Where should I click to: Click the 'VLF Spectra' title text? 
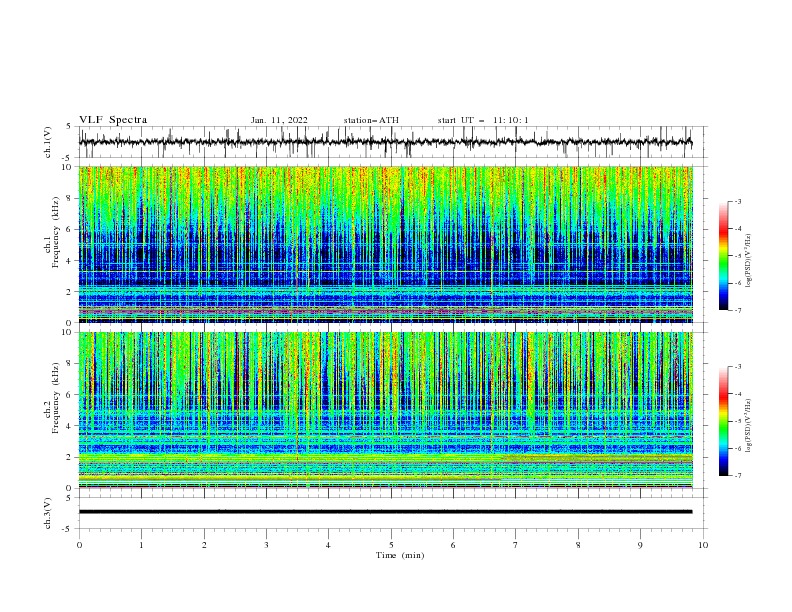(113, 120)
